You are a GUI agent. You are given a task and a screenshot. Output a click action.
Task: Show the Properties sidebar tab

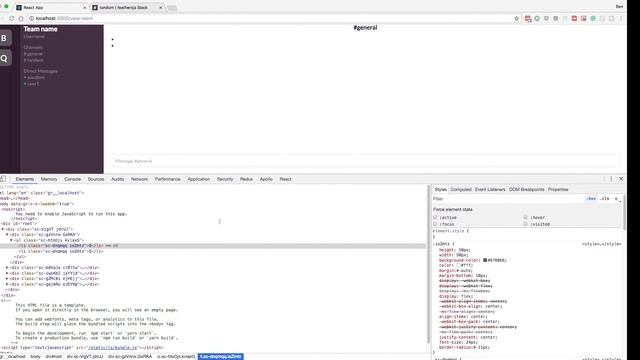(558, 189)
